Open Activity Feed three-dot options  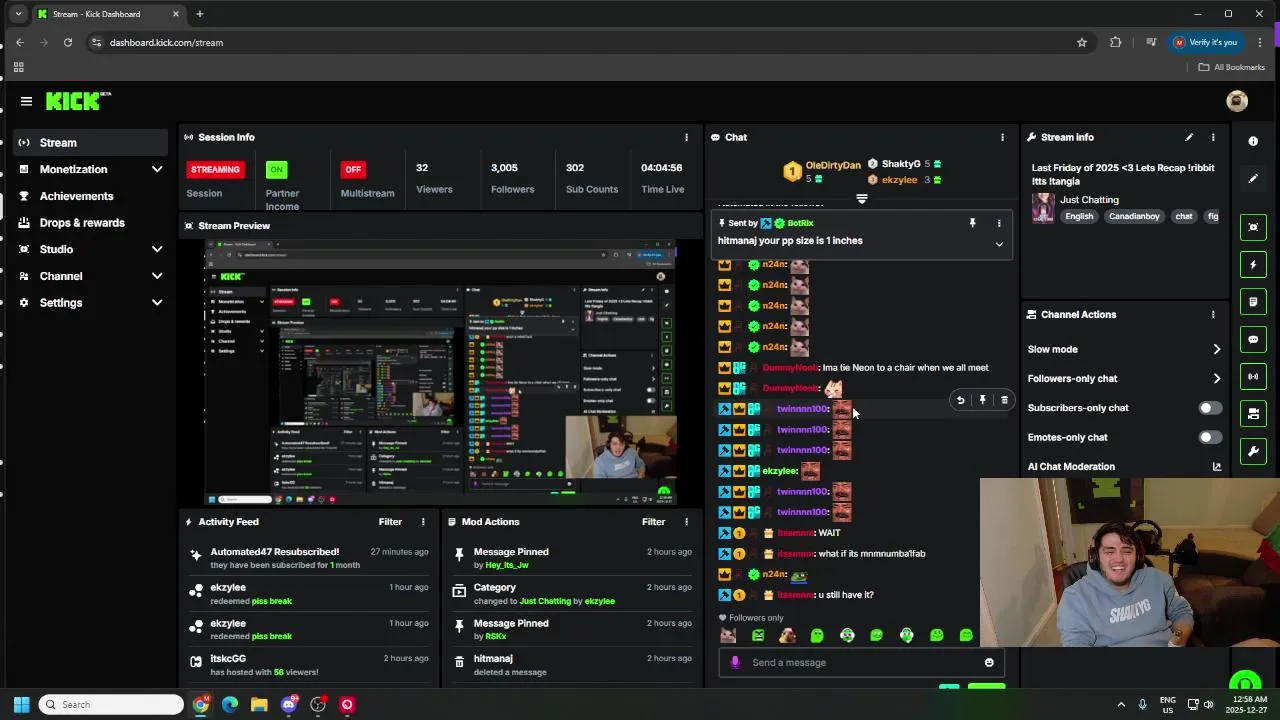click(x=423, y=522)
